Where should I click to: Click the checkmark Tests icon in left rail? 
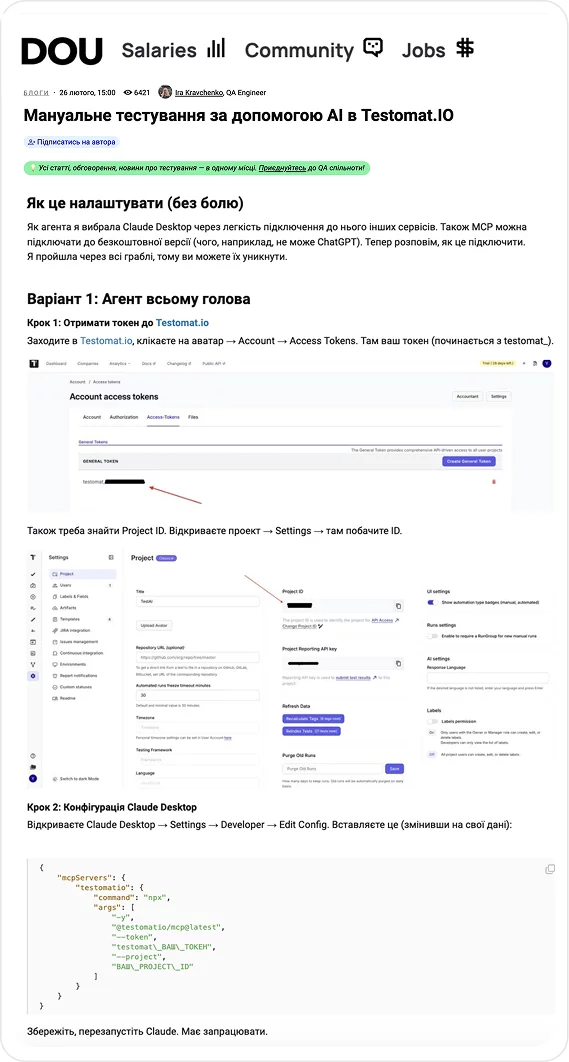coord(33,574)
